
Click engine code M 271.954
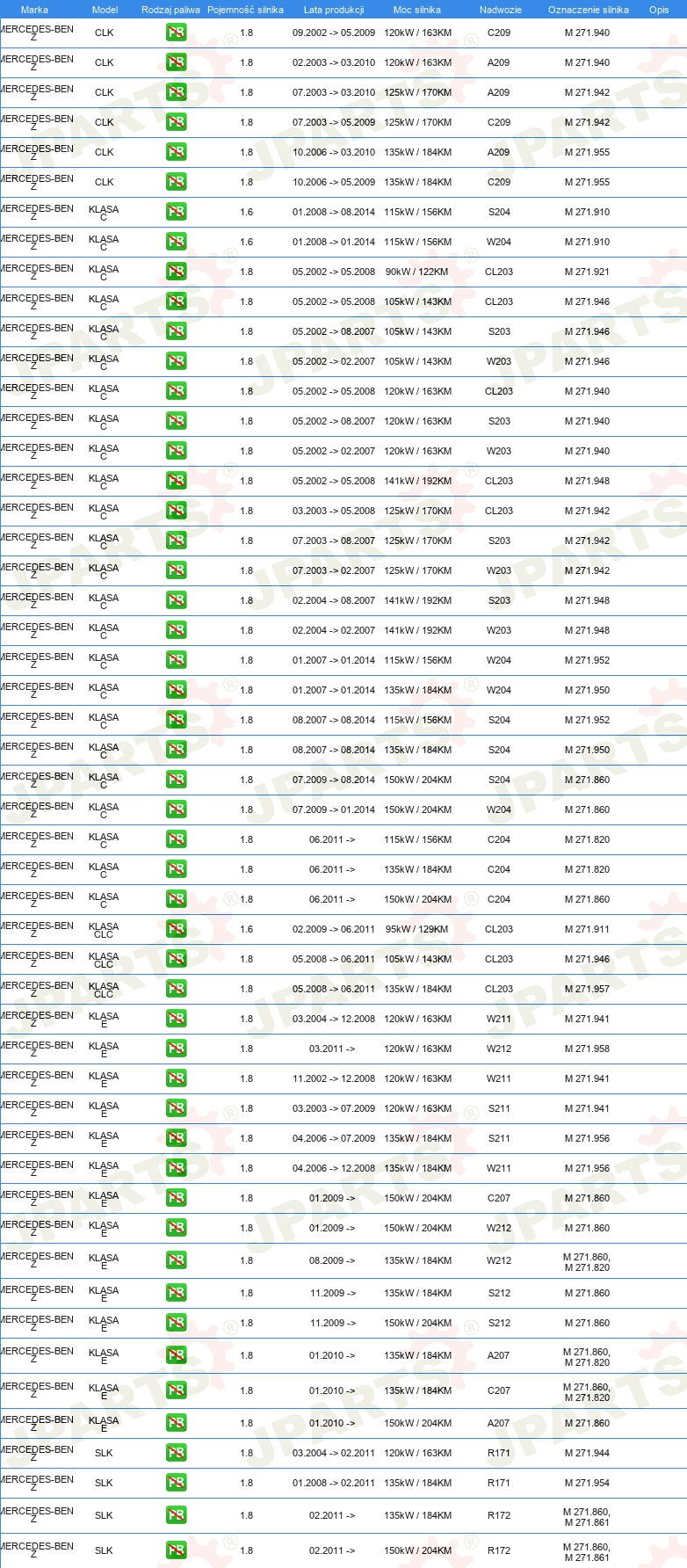pos(587,1484)
